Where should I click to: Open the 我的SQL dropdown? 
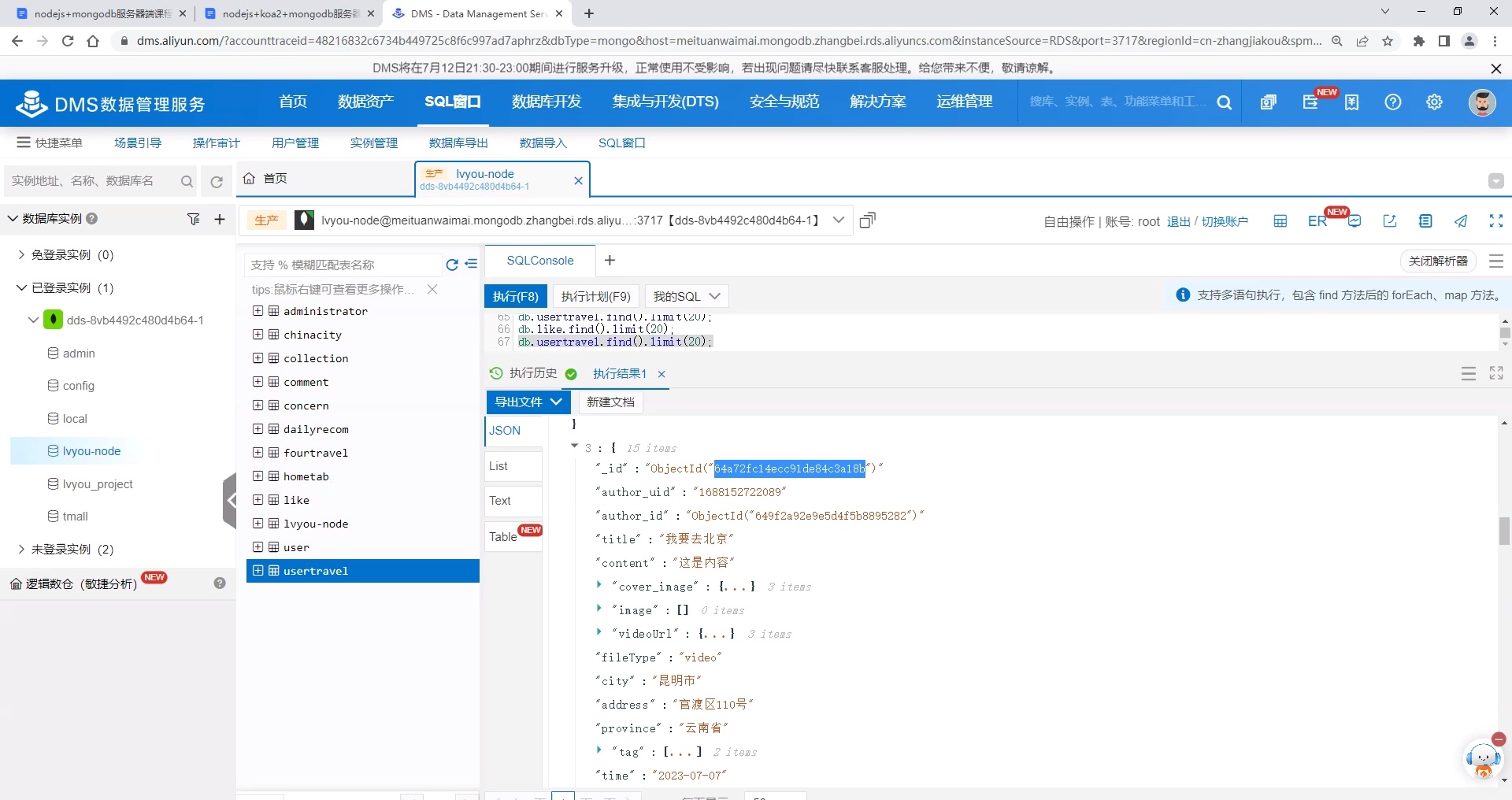pos(686,296)
